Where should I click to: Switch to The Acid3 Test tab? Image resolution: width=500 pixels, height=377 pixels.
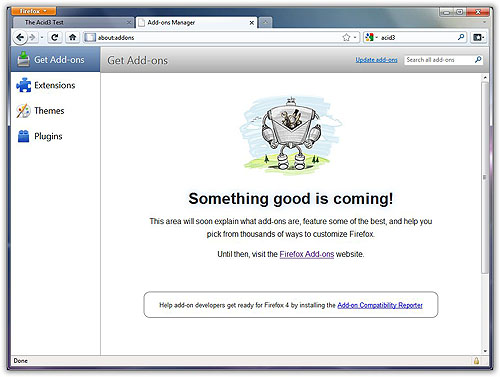tap(73, 22)
